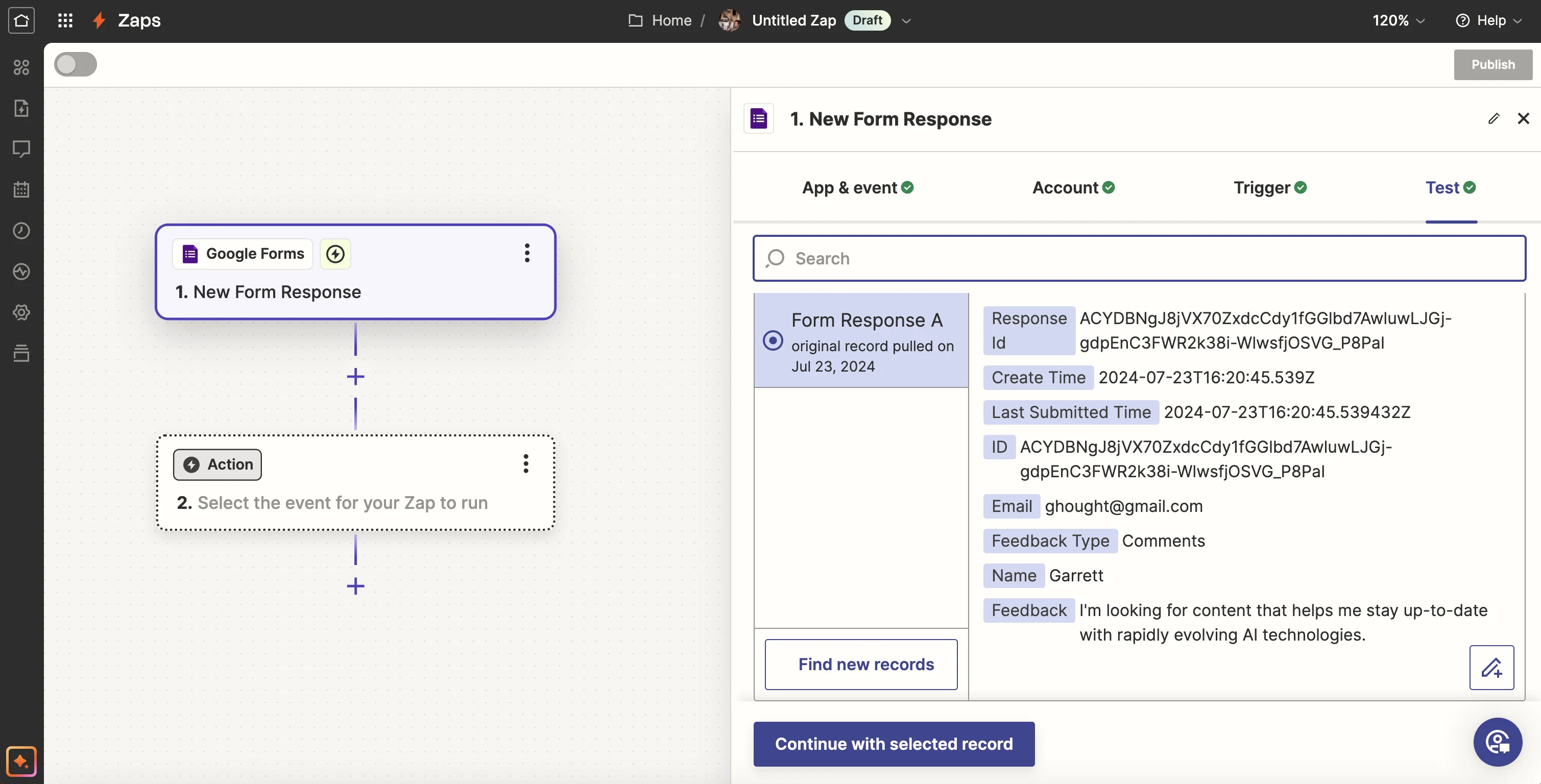Expand the Untitled Zap Draft dropdown chevron
Viewport: 1541px width, 784px height.
coord(906,20)
